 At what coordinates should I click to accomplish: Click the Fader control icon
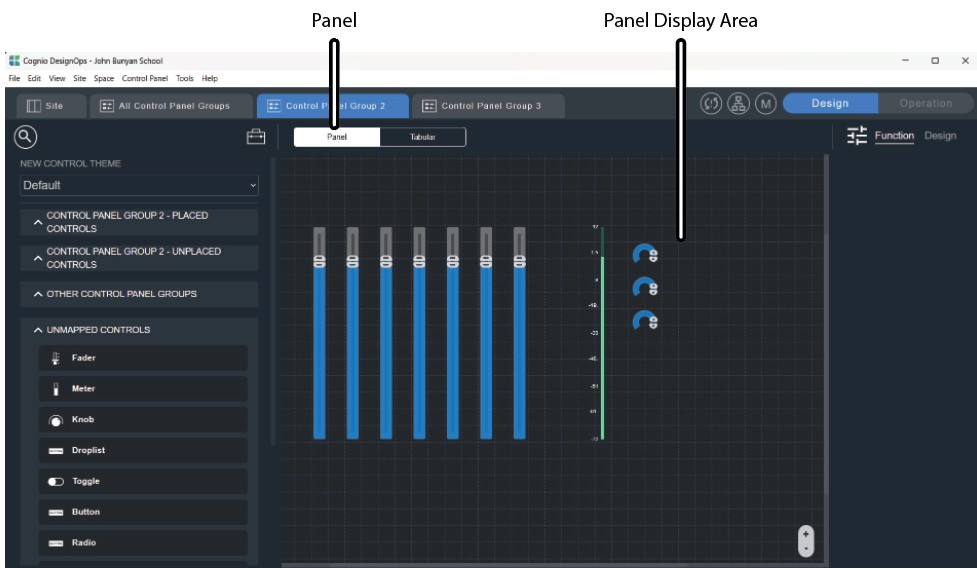[55, 358]
